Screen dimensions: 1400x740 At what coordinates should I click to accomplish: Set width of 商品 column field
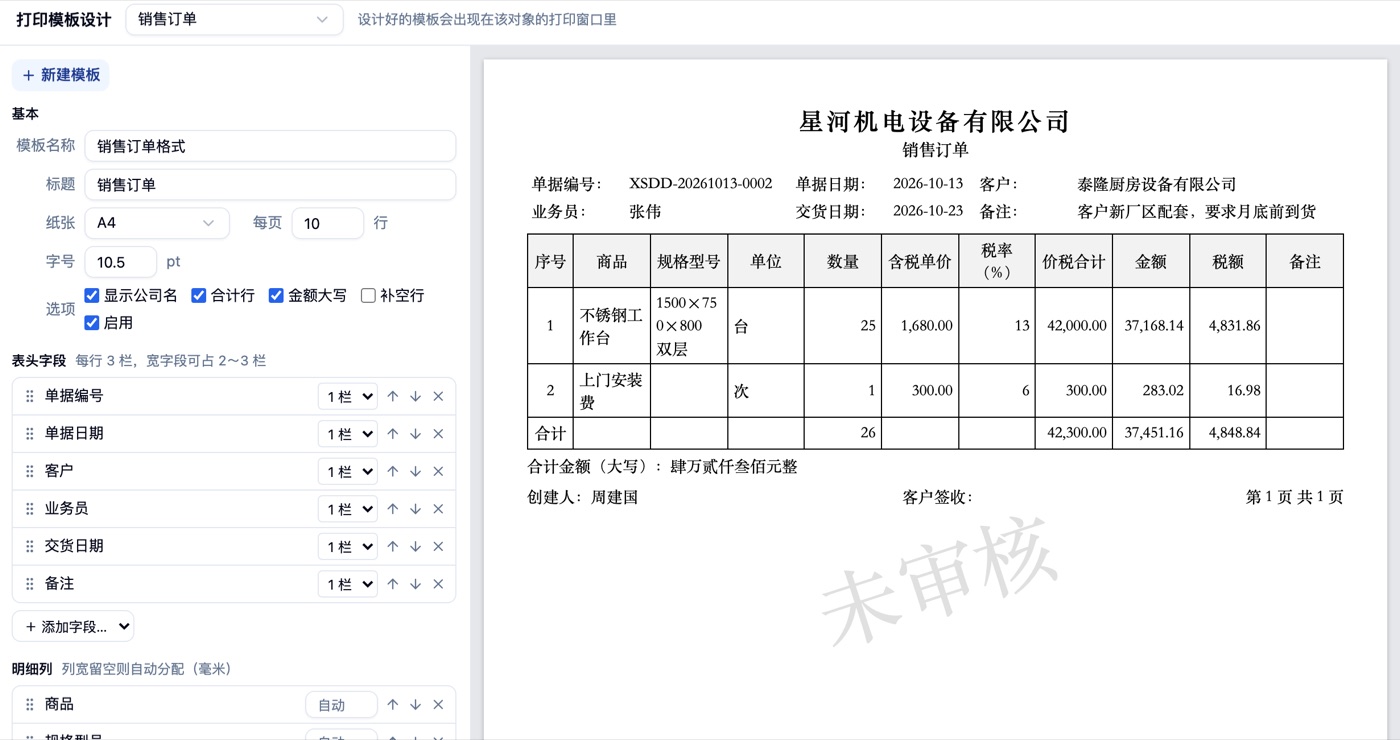coord(341,705)
